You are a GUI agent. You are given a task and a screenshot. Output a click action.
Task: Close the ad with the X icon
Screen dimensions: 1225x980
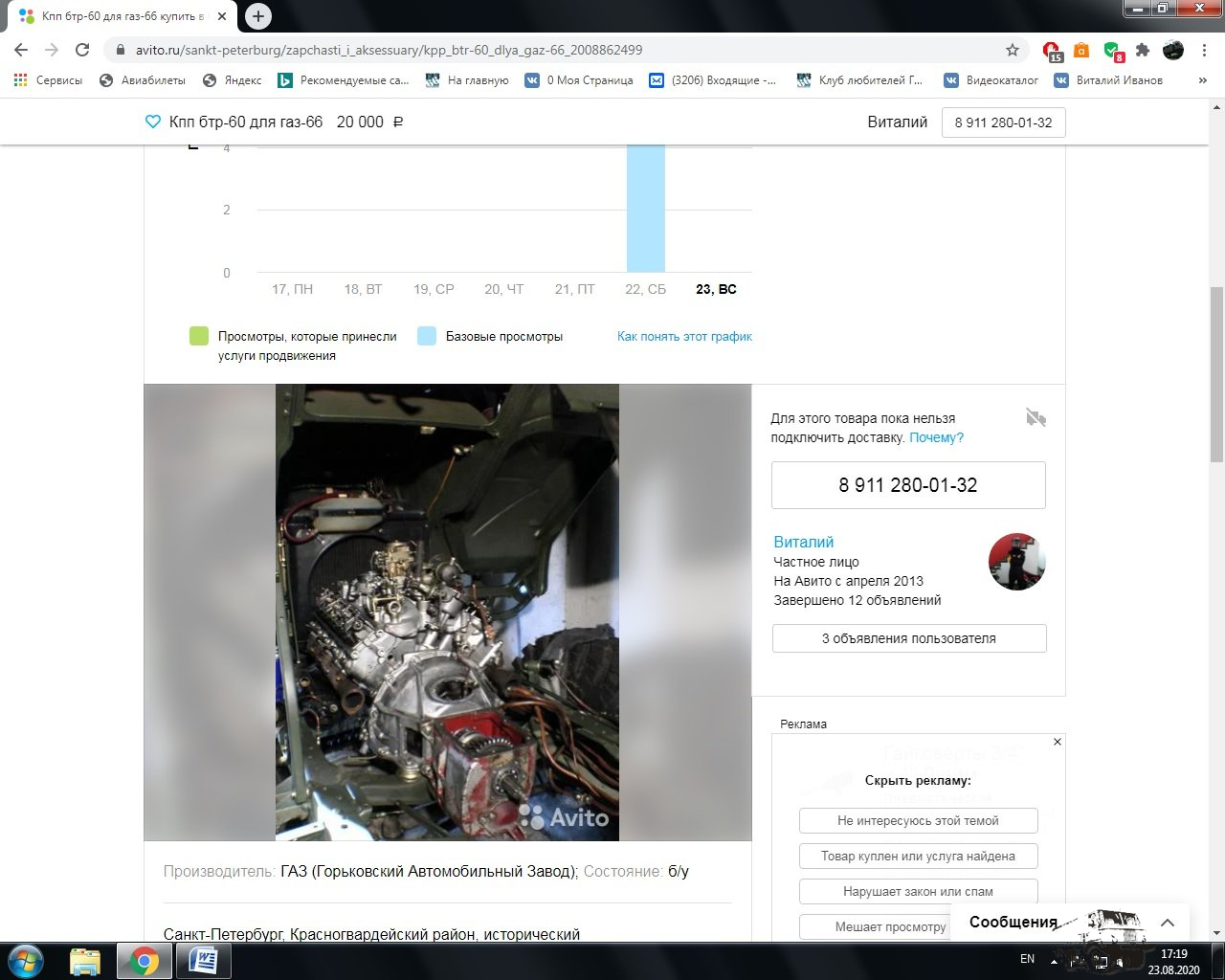[x=1058, y=742]
